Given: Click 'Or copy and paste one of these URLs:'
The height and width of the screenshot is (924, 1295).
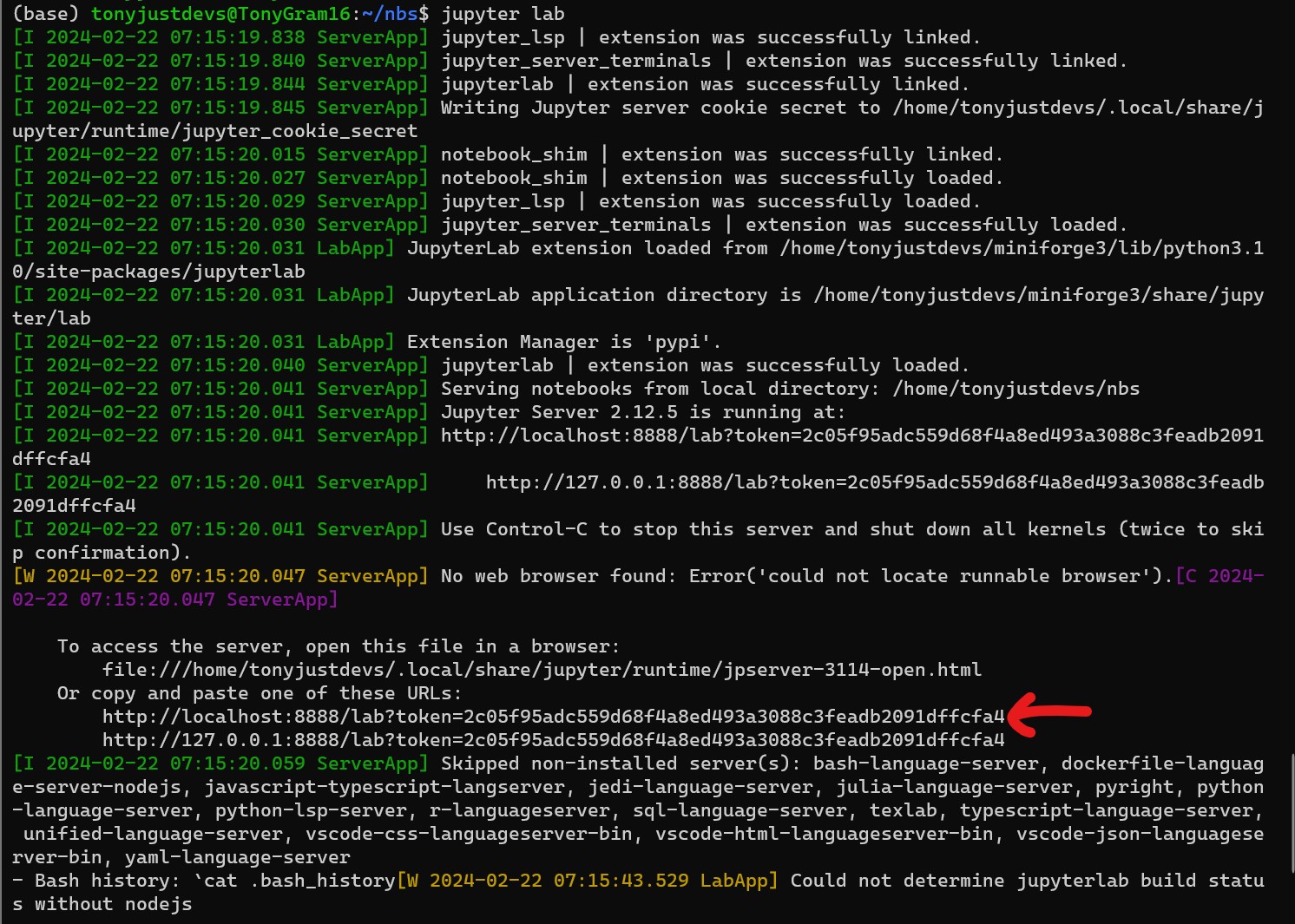Looking at the screenshot, I should 260,693.
